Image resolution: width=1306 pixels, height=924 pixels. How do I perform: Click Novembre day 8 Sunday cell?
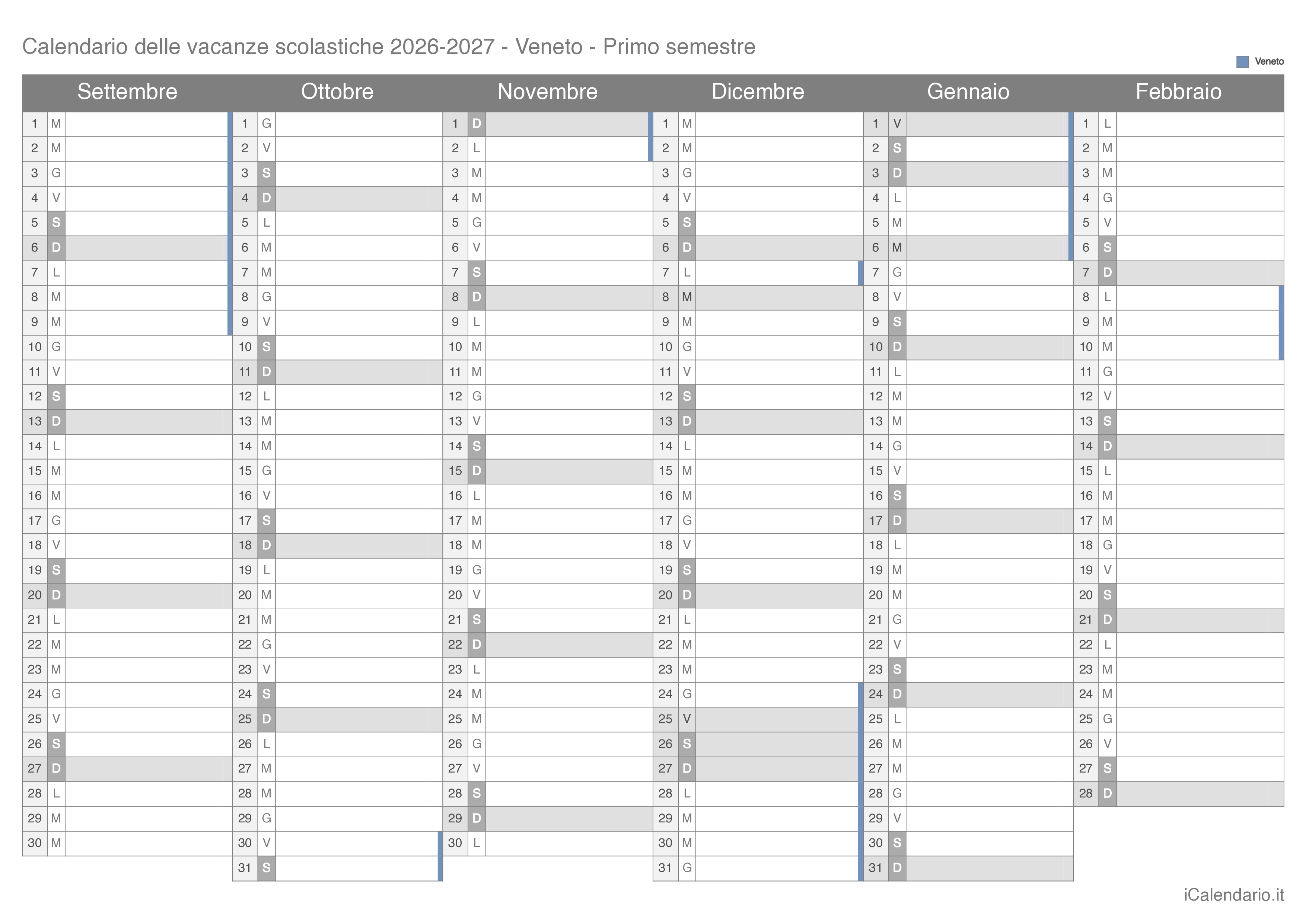[477, 298]
